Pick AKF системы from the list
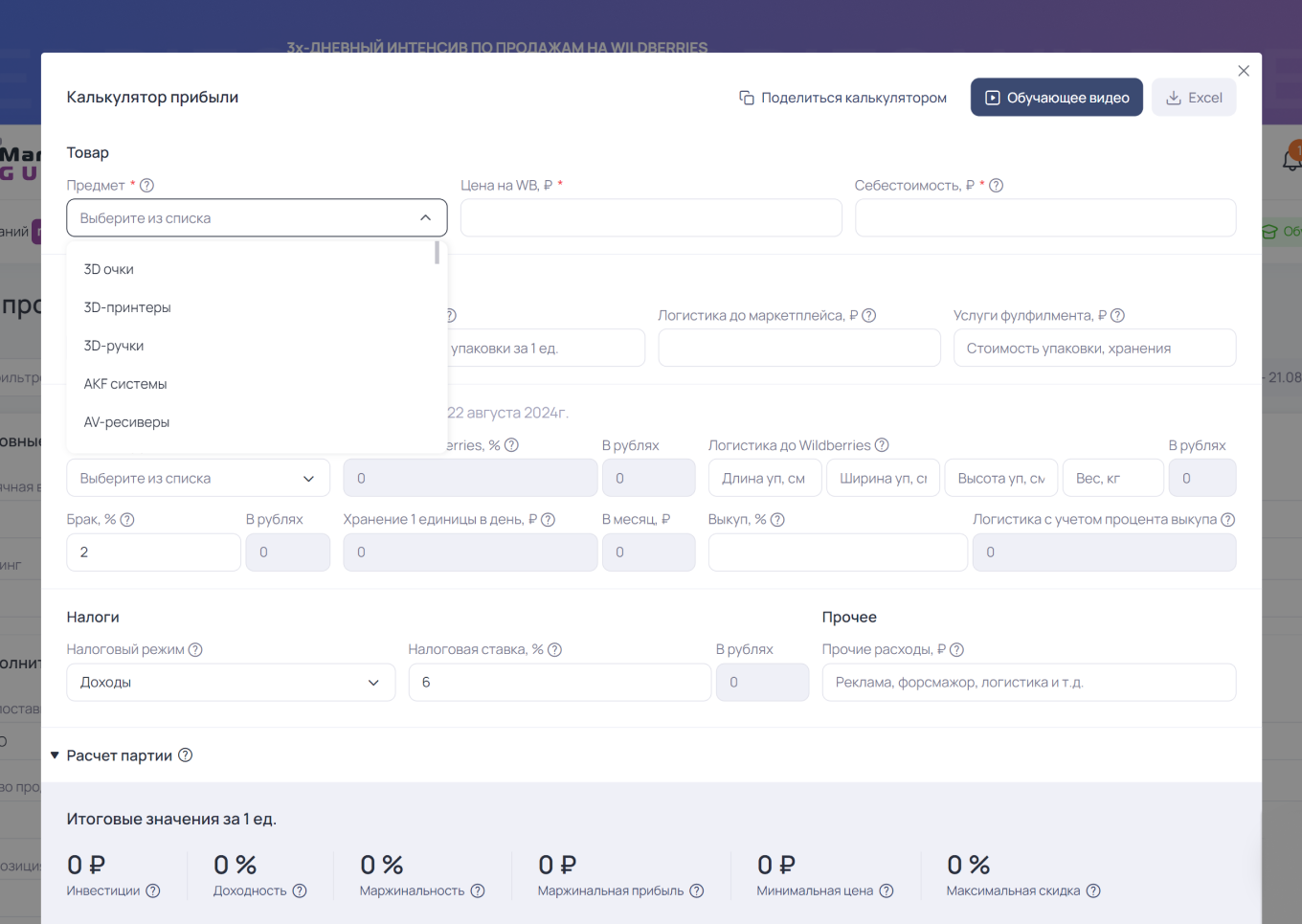The width and height of the screenshot is (1302, 924). (125, 384)
